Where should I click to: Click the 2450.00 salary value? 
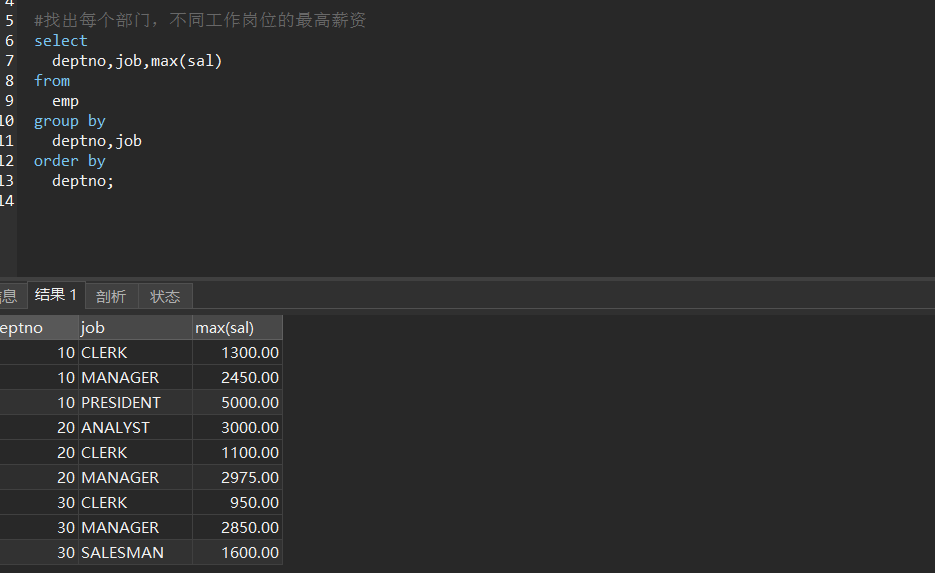[x=237, y=378]
